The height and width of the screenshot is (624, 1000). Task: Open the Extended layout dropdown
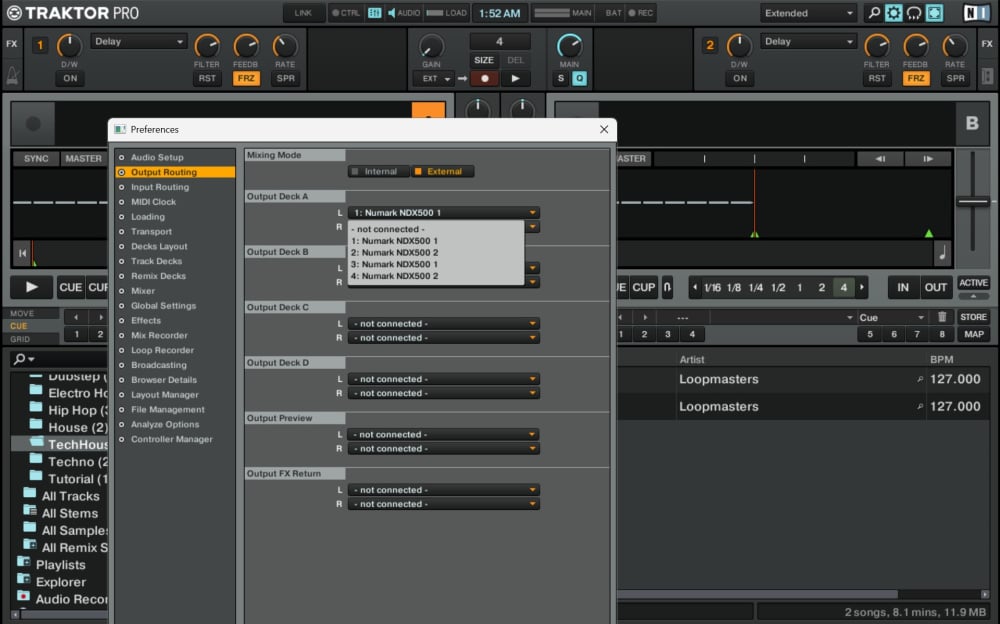(x=807, y=13)
